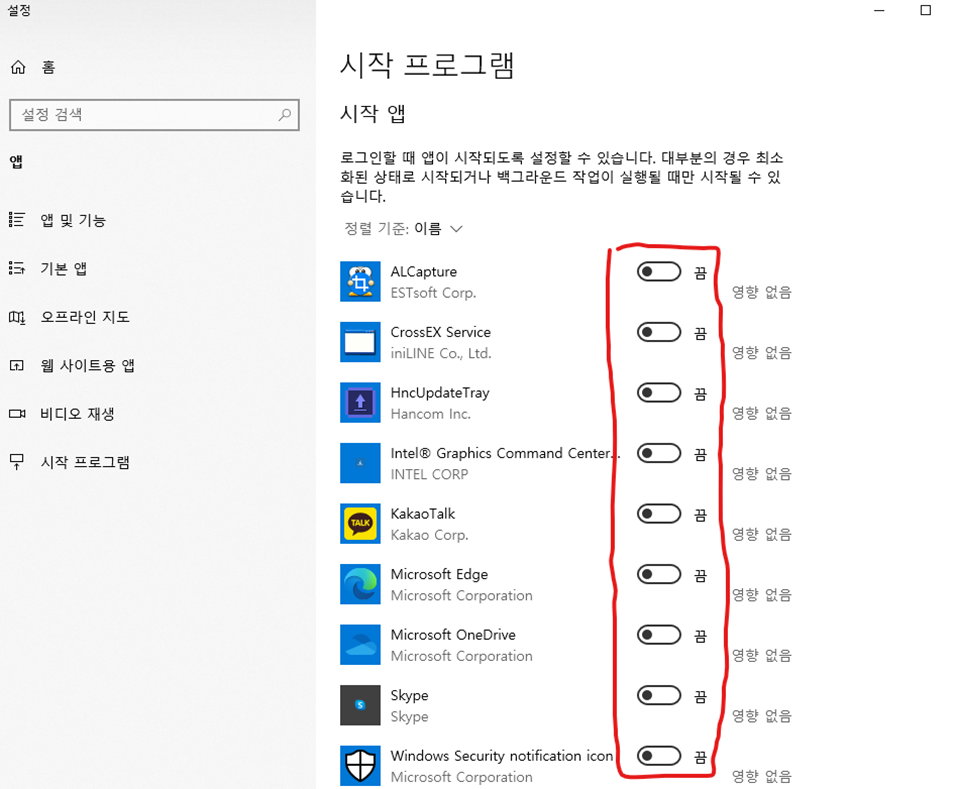Viewport: 954px width, 789px height.
Task: Enable KakaoTalk startup switch
Action: pos(659,514)
